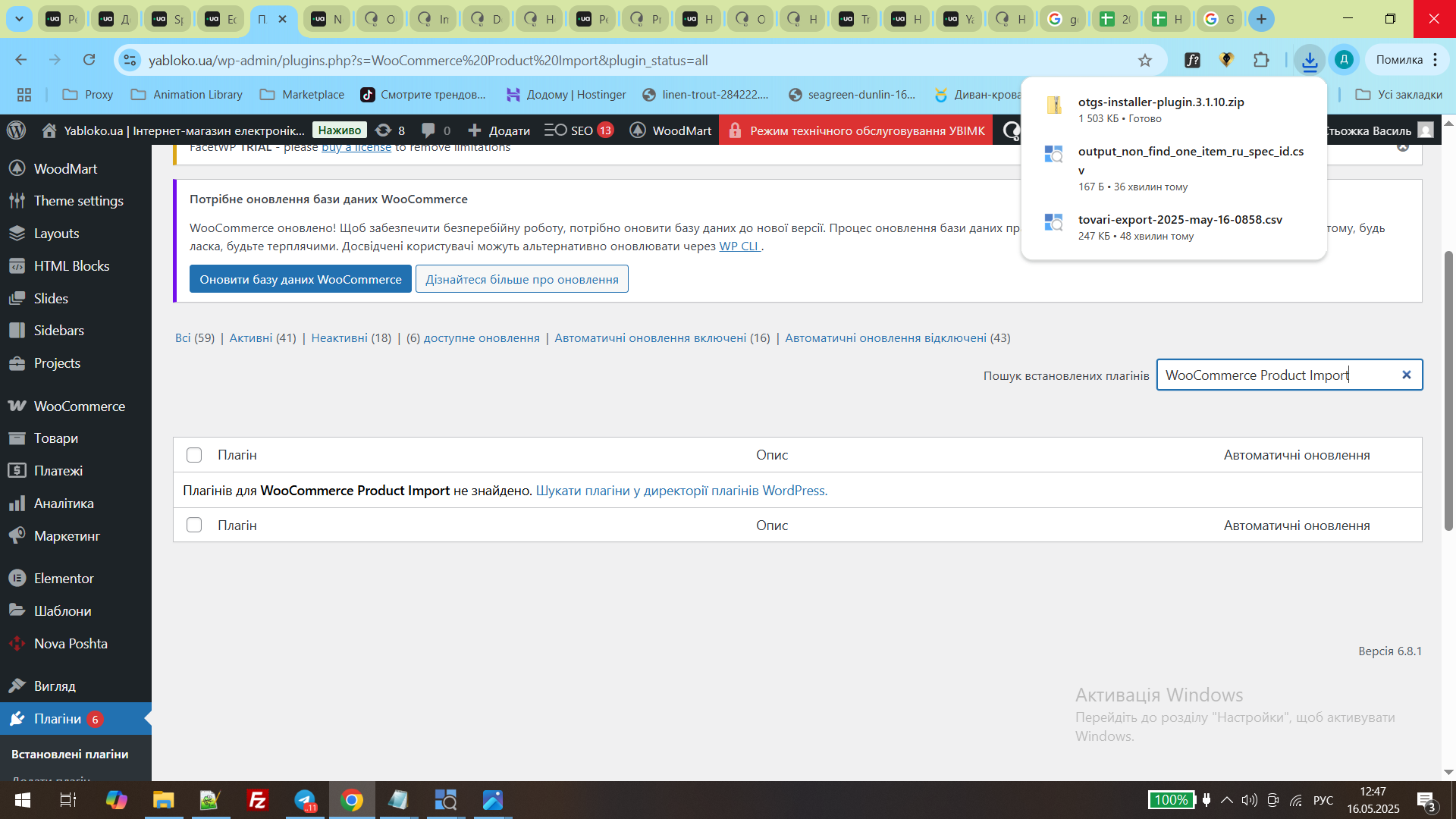Open Windows Start menu
This screenshot has width=1456, height=819.
pyautogui.click(x=22, y=800)
